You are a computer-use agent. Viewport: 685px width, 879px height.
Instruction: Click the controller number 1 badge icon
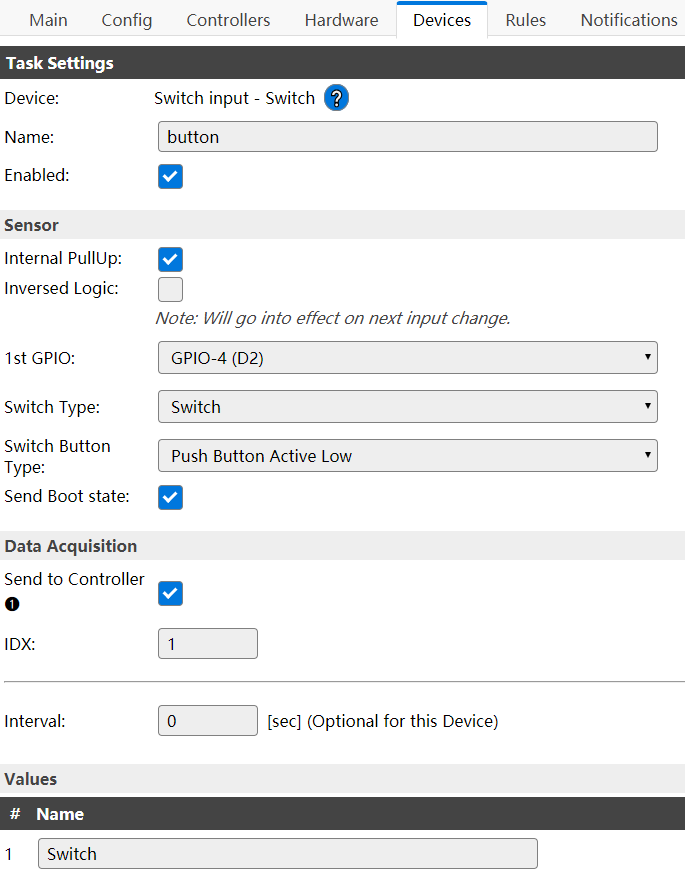[12, 604]
